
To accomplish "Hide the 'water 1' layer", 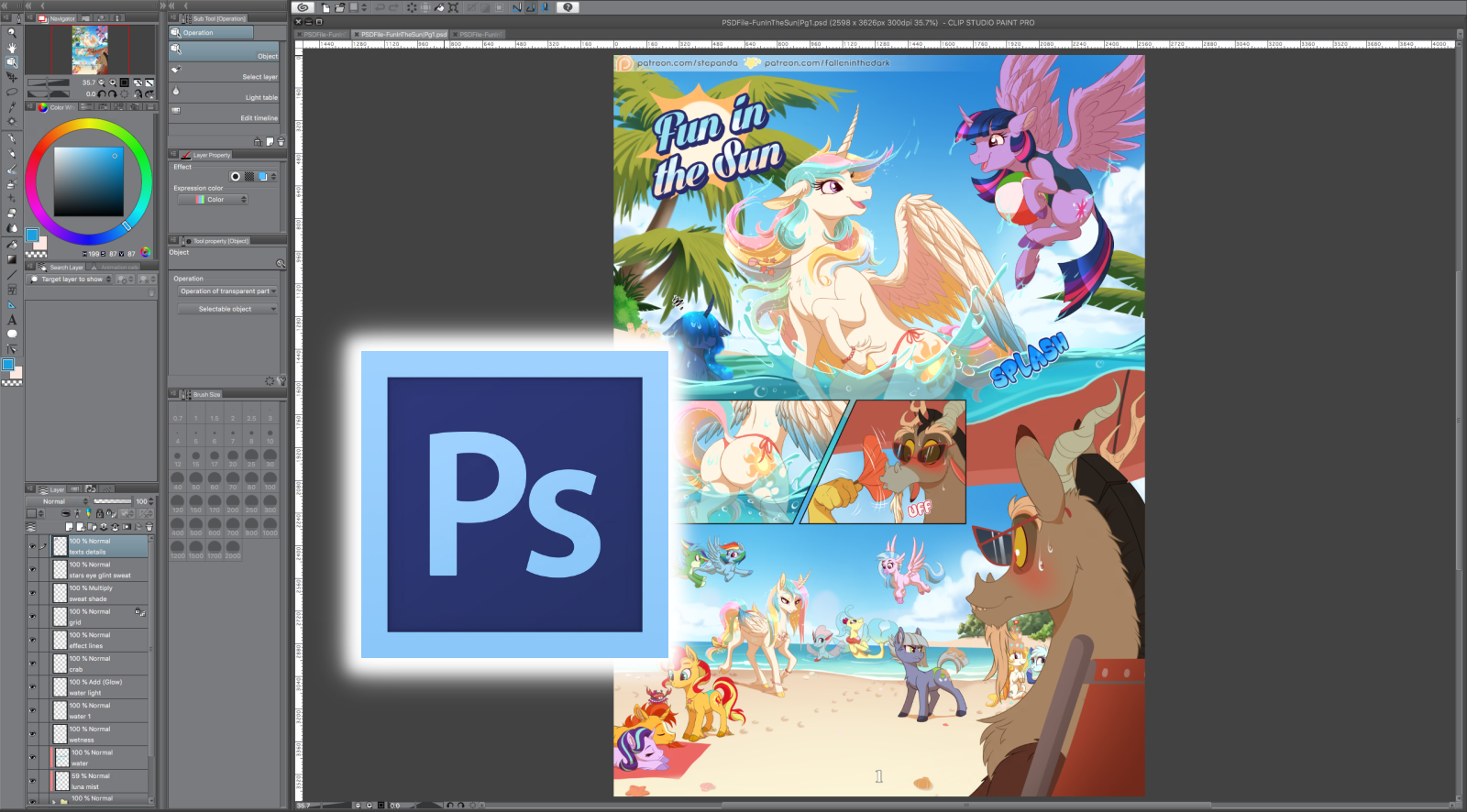I will pyautogui.click(x=32, y=710).
